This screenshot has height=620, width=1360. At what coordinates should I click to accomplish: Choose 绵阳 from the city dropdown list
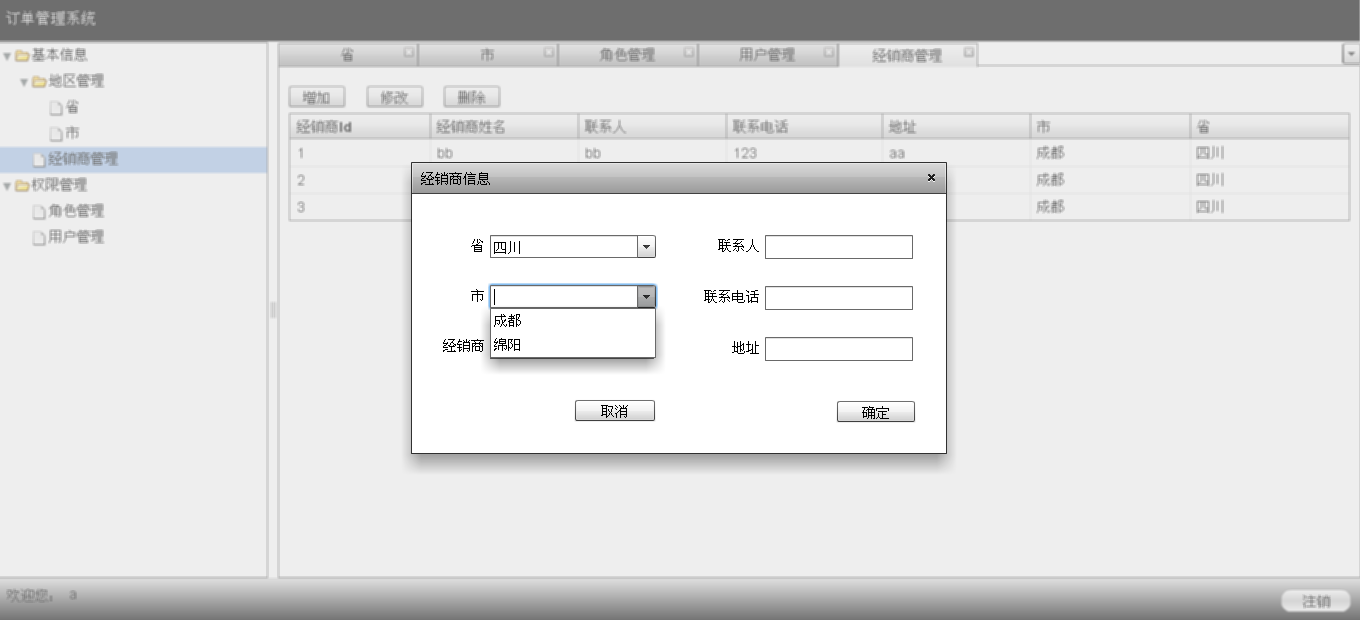coord(573,345)
